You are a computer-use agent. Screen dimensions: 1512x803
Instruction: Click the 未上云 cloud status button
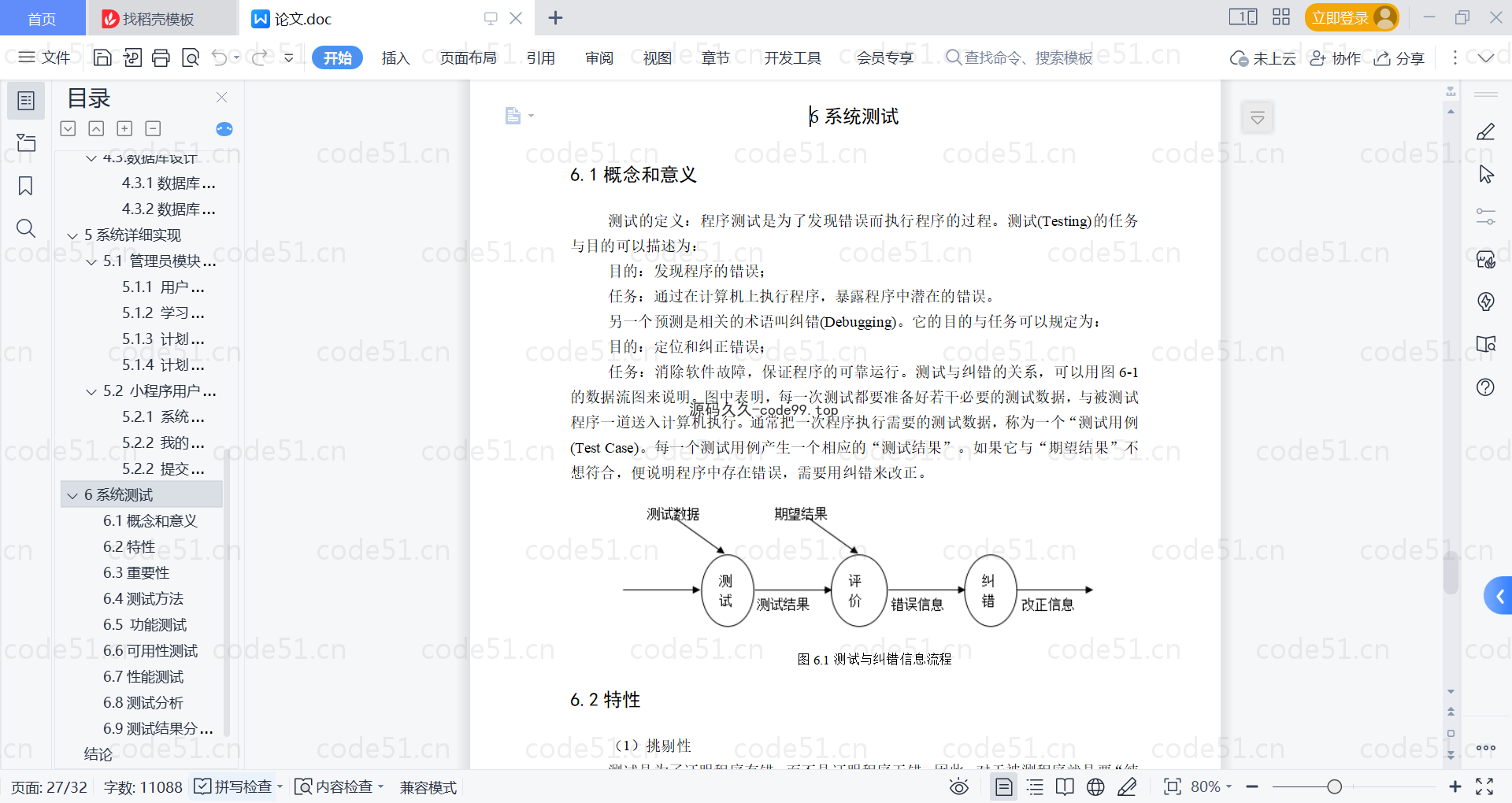pos(1263,57)
